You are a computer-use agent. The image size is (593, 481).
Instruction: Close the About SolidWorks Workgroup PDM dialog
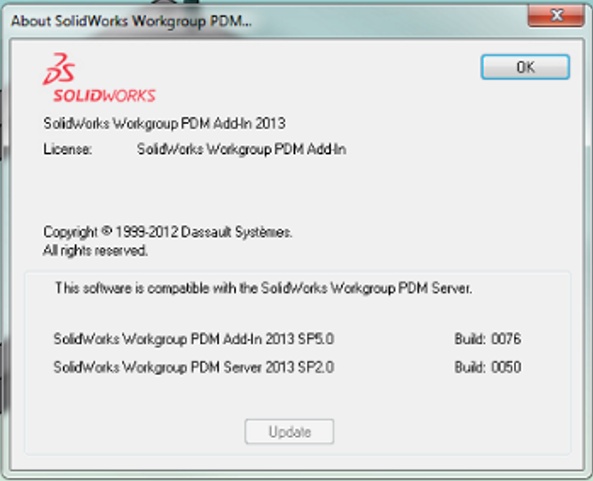[556, 15]
